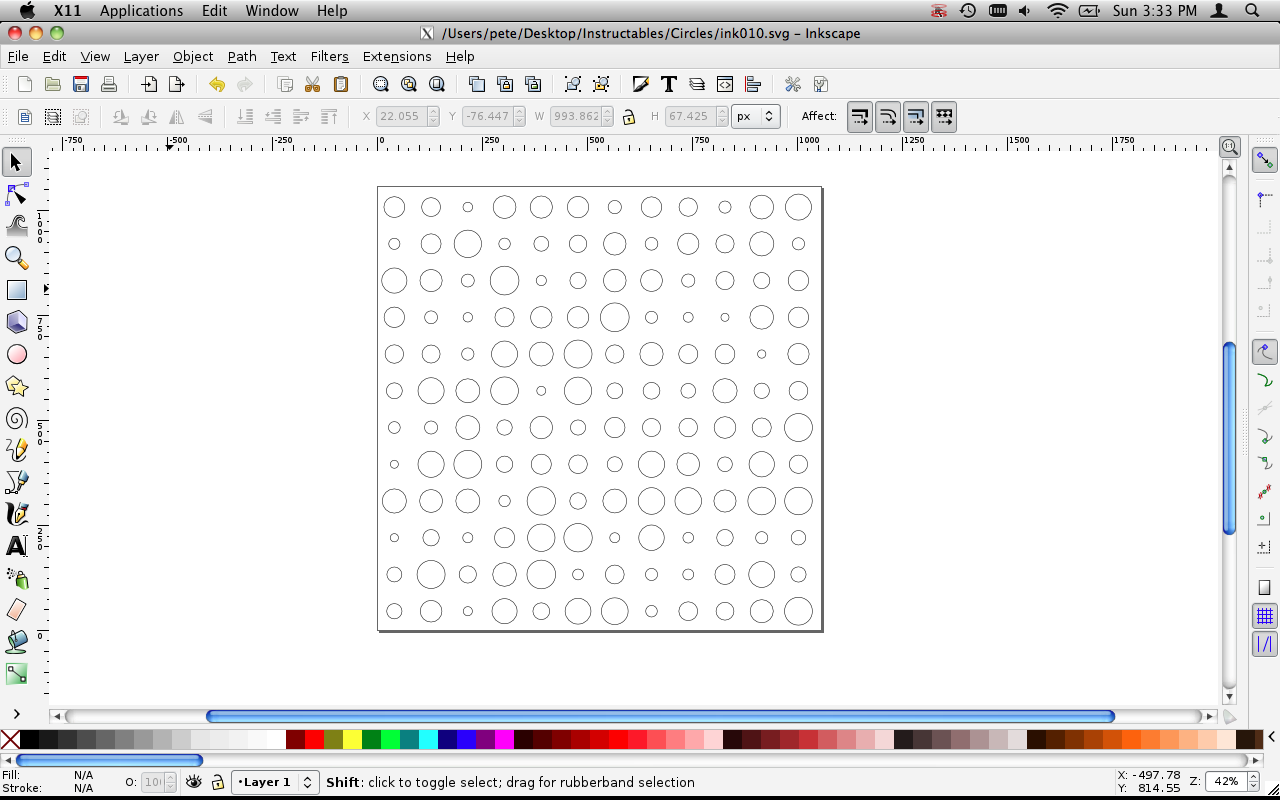Screen dimensions: 1280x800
Task: Increment the X coordinate spinner
Action: pos(433,111)
